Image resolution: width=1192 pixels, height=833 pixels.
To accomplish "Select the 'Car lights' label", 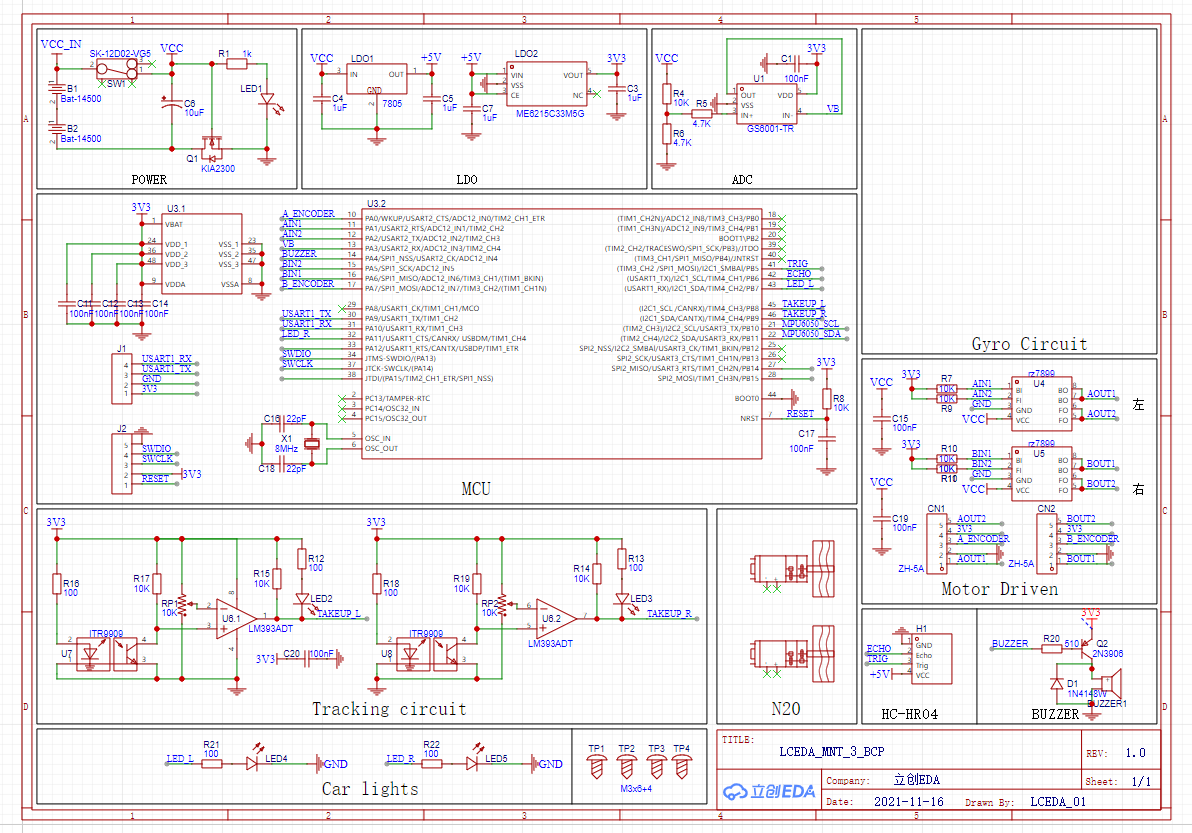I will [x=370, y=789].
